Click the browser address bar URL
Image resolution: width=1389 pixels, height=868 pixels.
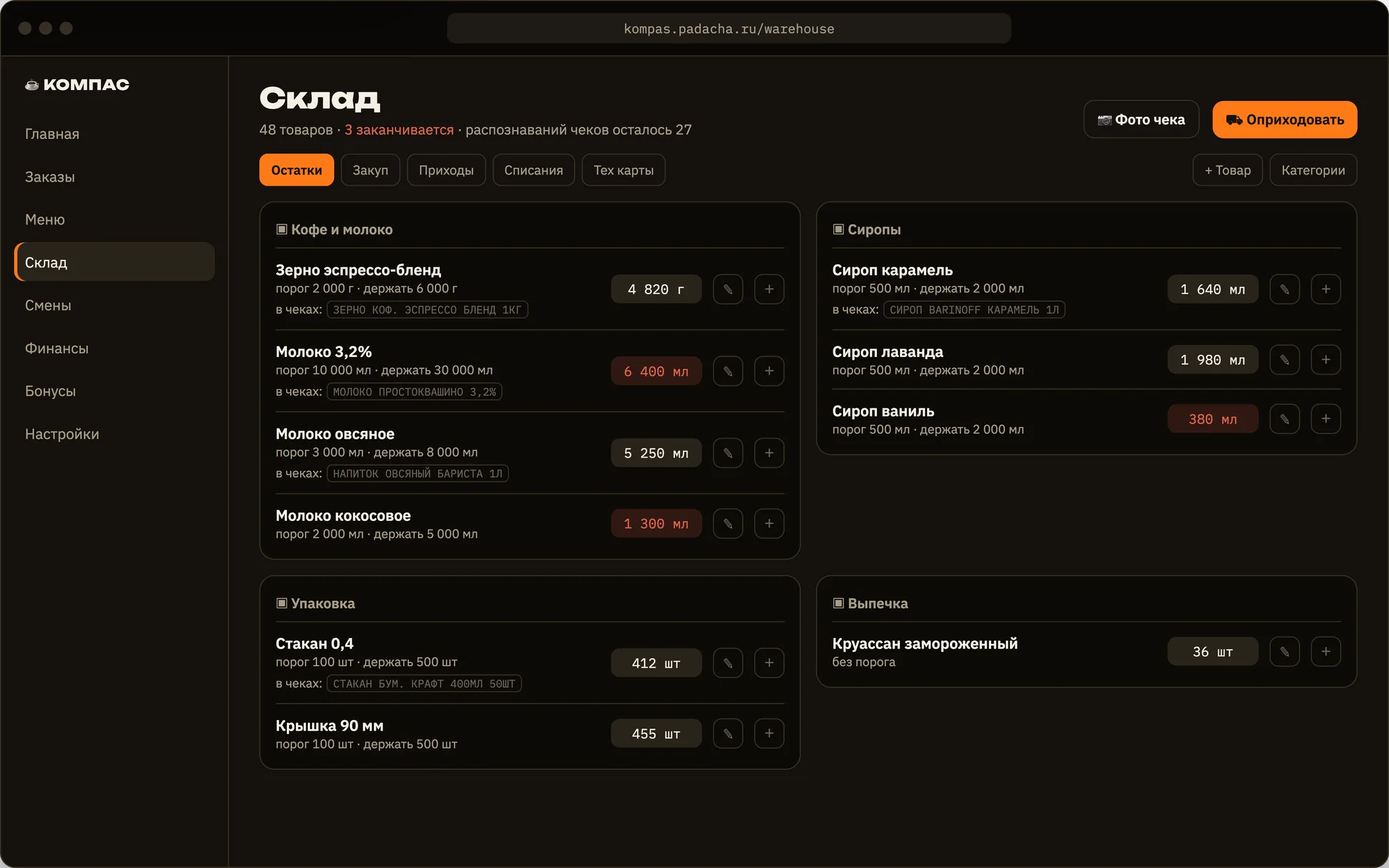729,28
